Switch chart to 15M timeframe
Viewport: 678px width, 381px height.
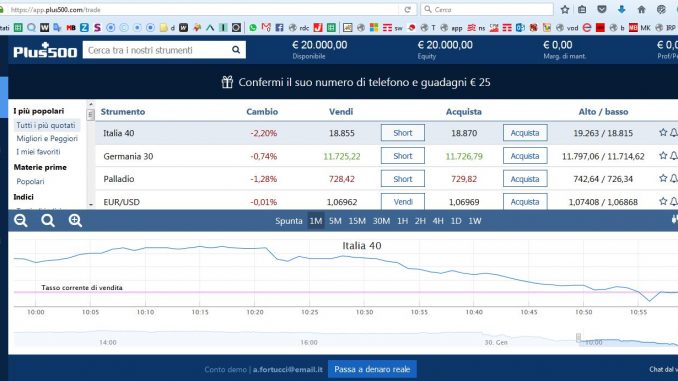[x=357, y=221]
